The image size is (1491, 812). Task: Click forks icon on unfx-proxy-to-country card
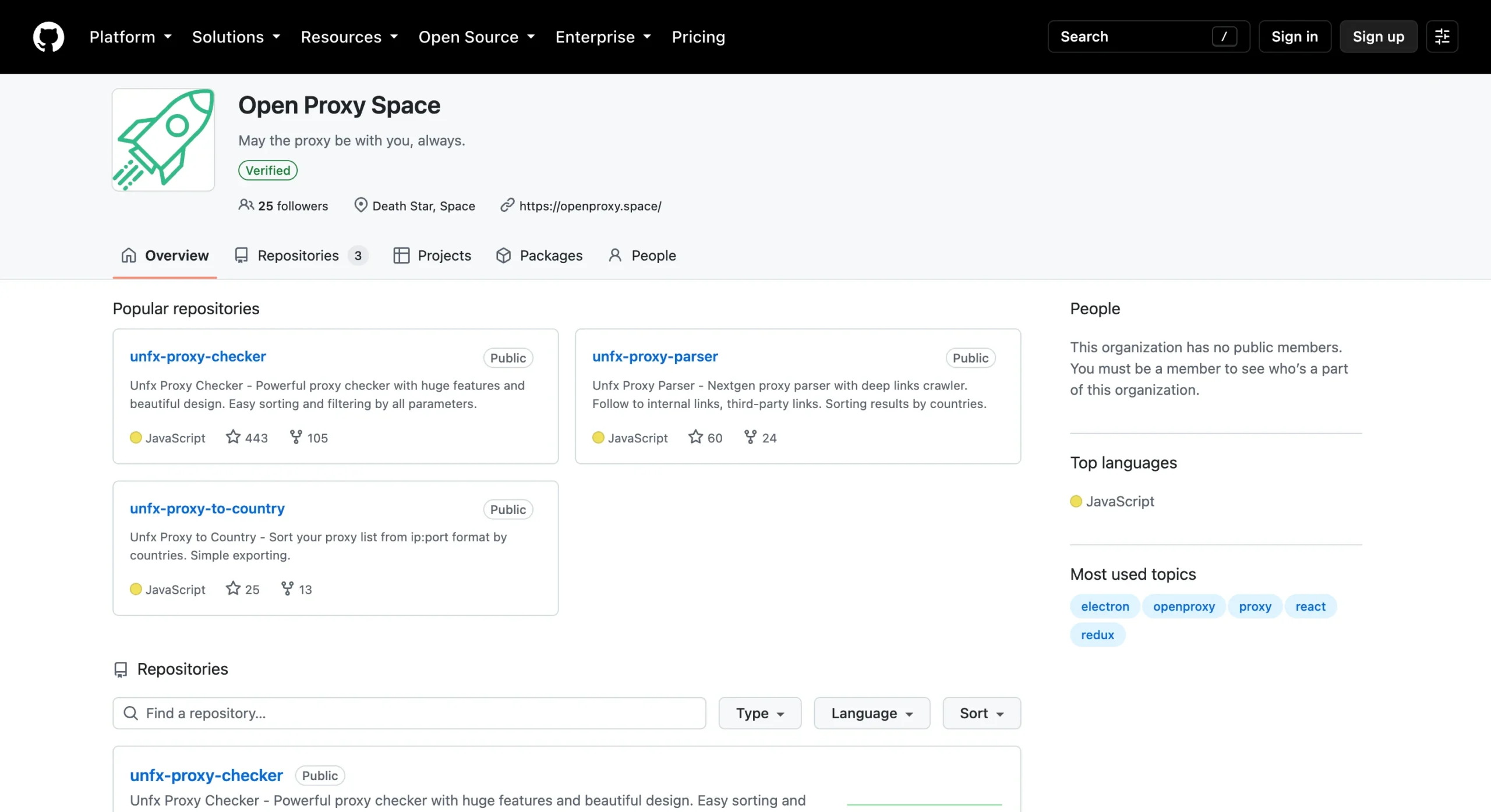(x=287, y=588)
